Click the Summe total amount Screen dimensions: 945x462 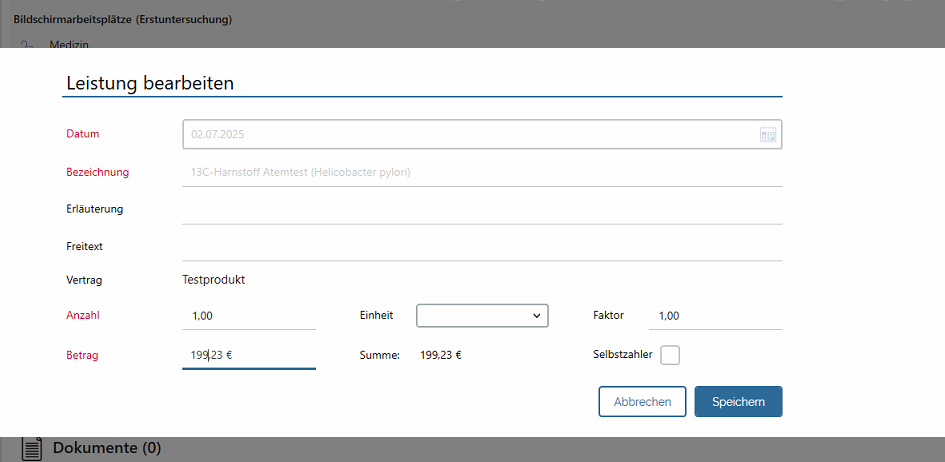coord(440,354)
